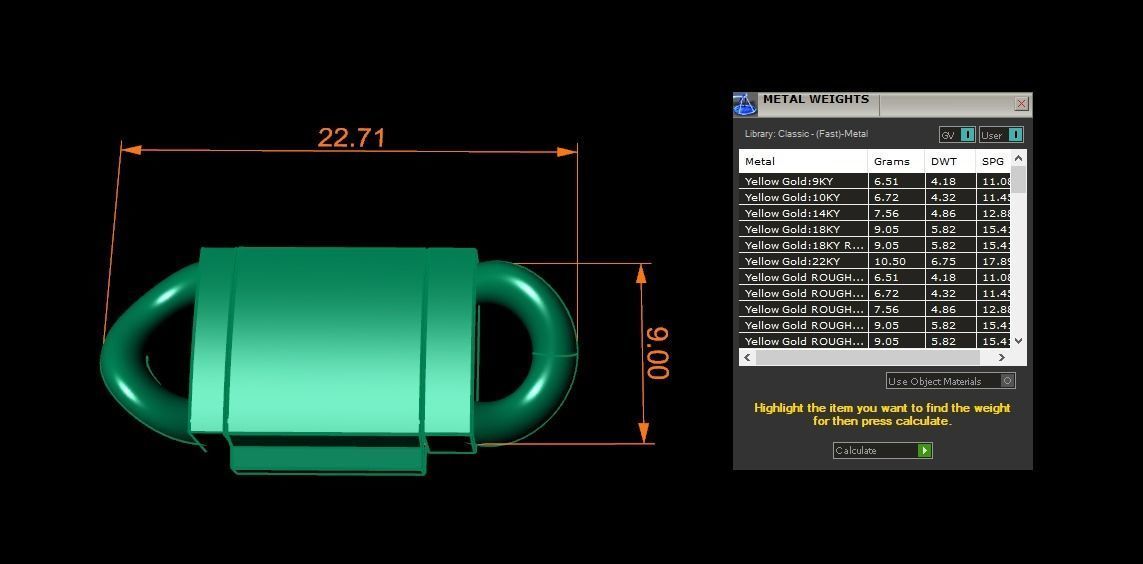Click the SPG column header
This screenshot has width=1143, height=564.
pos(994,162)
